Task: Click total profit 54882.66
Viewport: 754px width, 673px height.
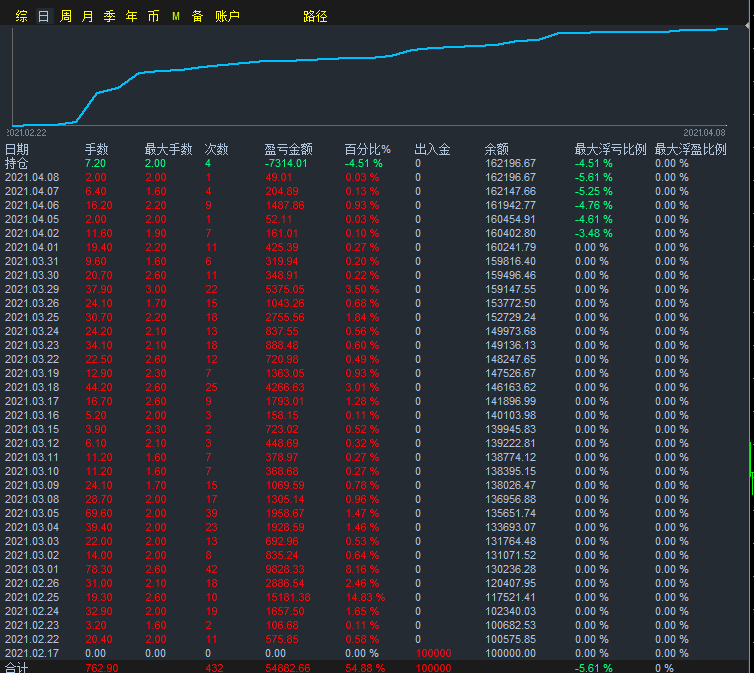Action: 288,668
